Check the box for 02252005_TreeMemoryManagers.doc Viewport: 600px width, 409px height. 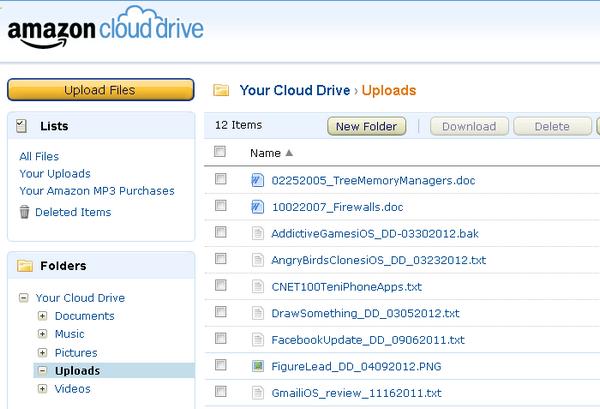coord(220,179)
